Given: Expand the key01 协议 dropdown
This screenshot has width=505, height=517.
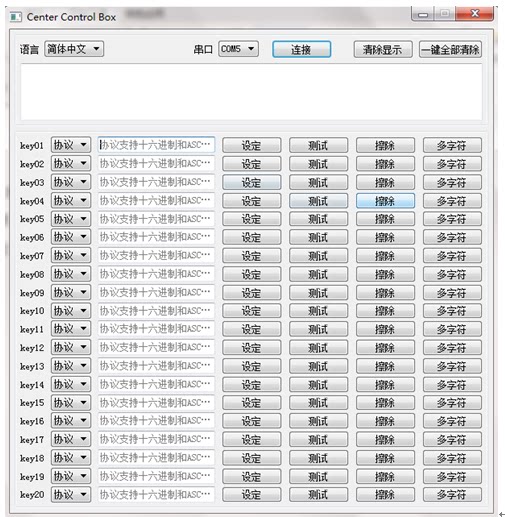Looking at the screenshot, I should [71, 145].
